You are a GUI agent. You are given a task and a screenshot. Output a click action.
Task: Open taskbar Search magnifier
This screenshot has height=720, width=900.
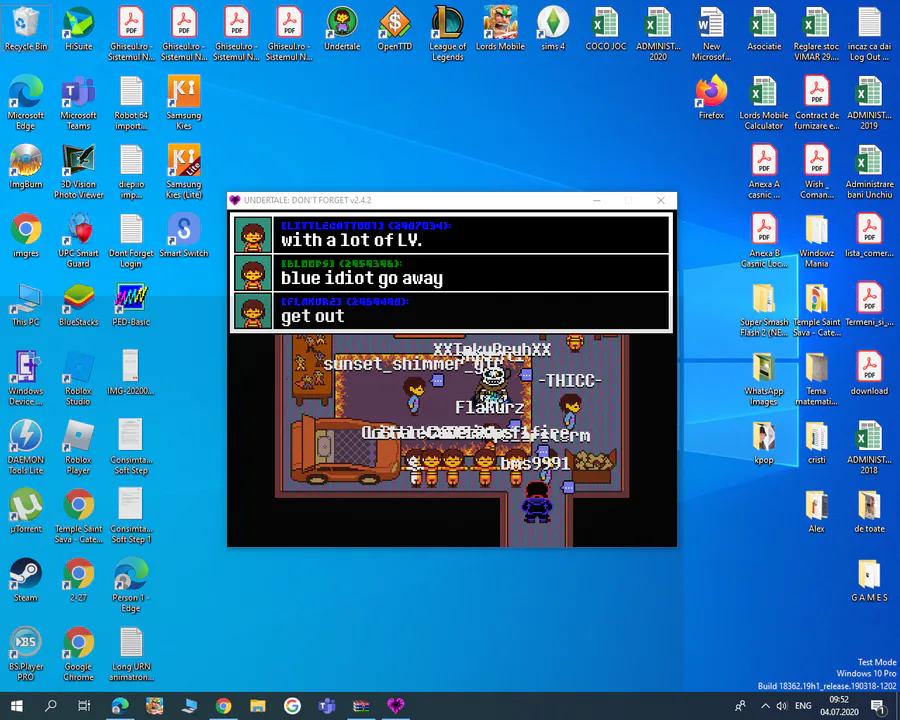51,706
